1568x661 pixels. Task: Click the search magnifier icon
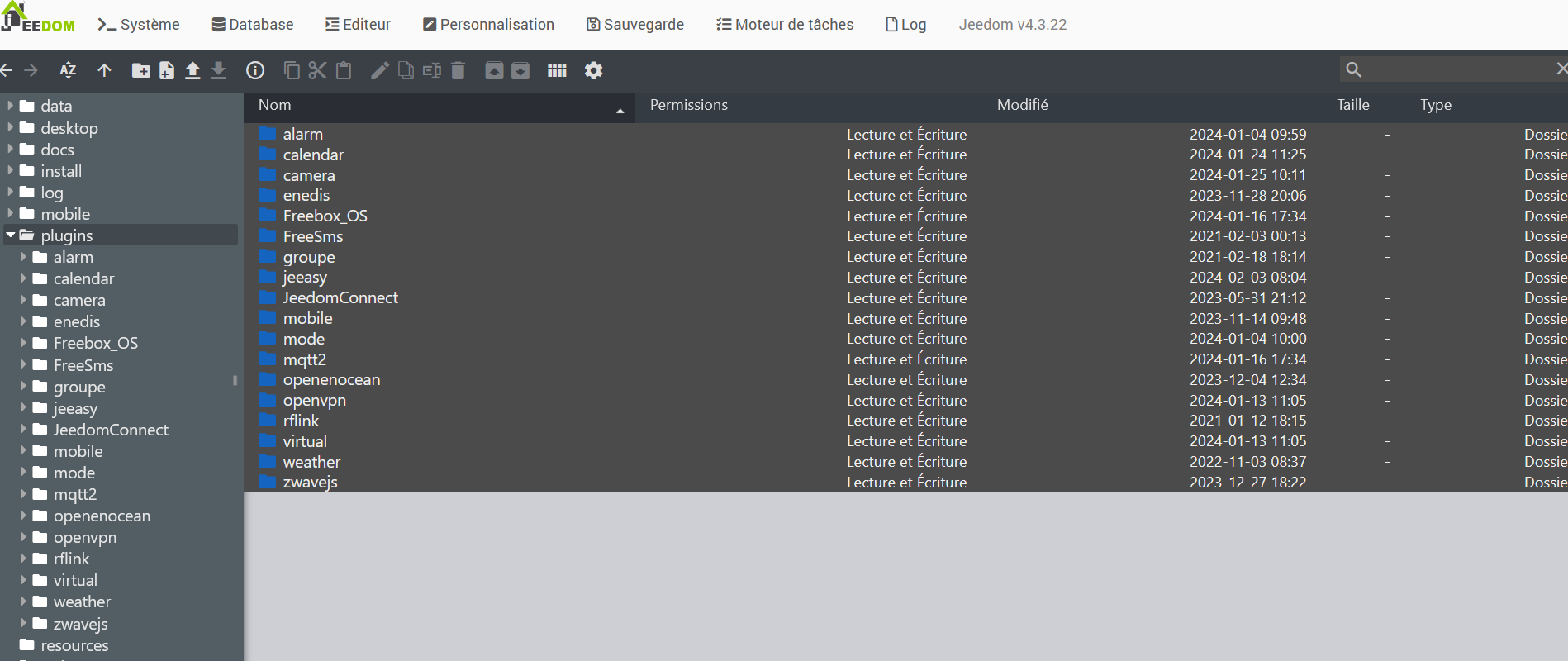coord(1353,69)
